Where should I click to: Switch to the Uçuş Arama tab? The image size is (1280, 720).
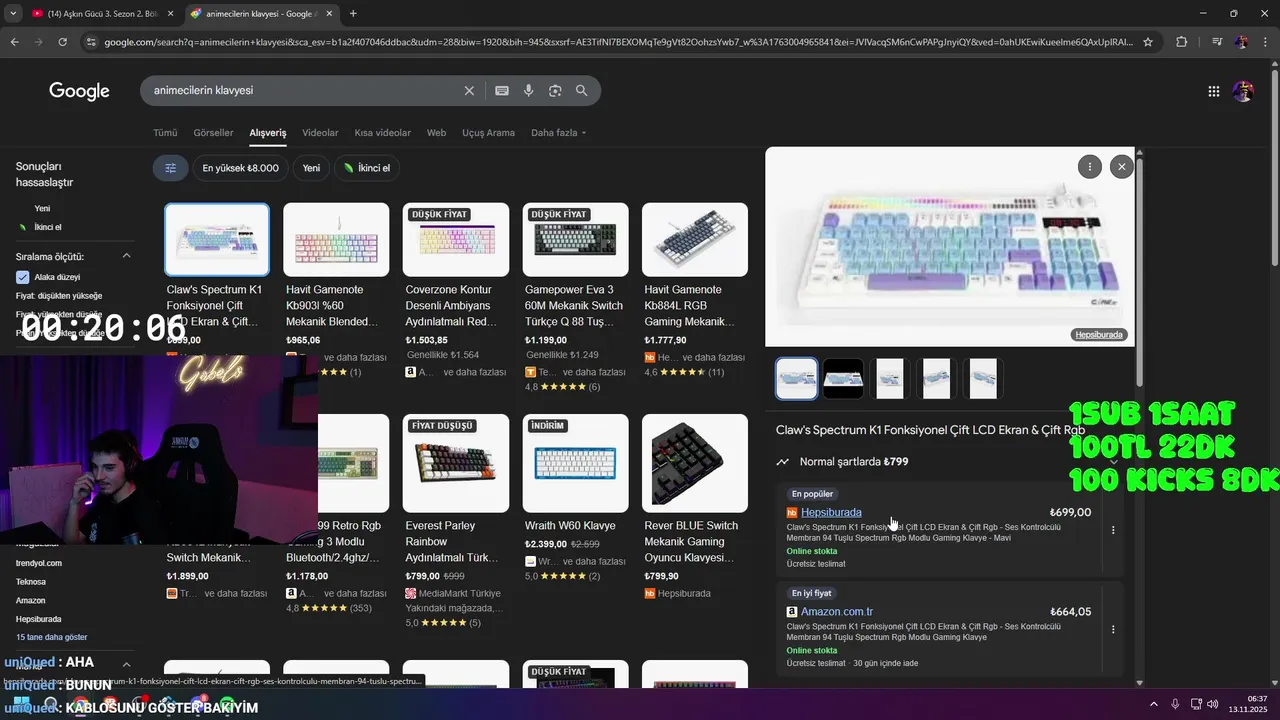488,133
